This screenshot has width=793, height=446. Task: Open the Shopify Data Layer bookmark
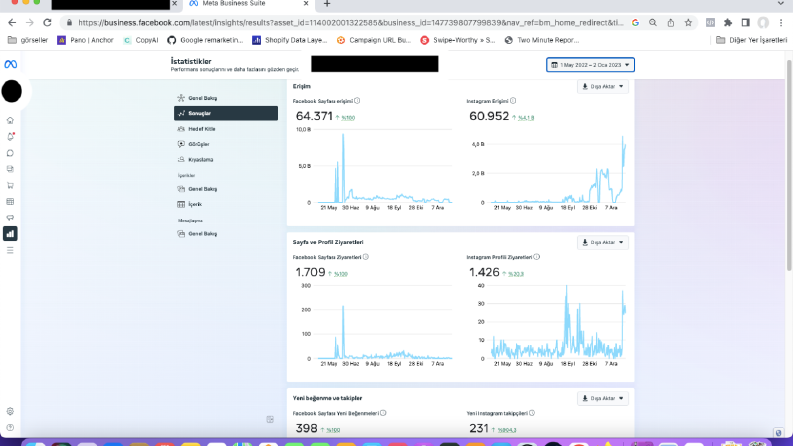(x=290, y=40)
